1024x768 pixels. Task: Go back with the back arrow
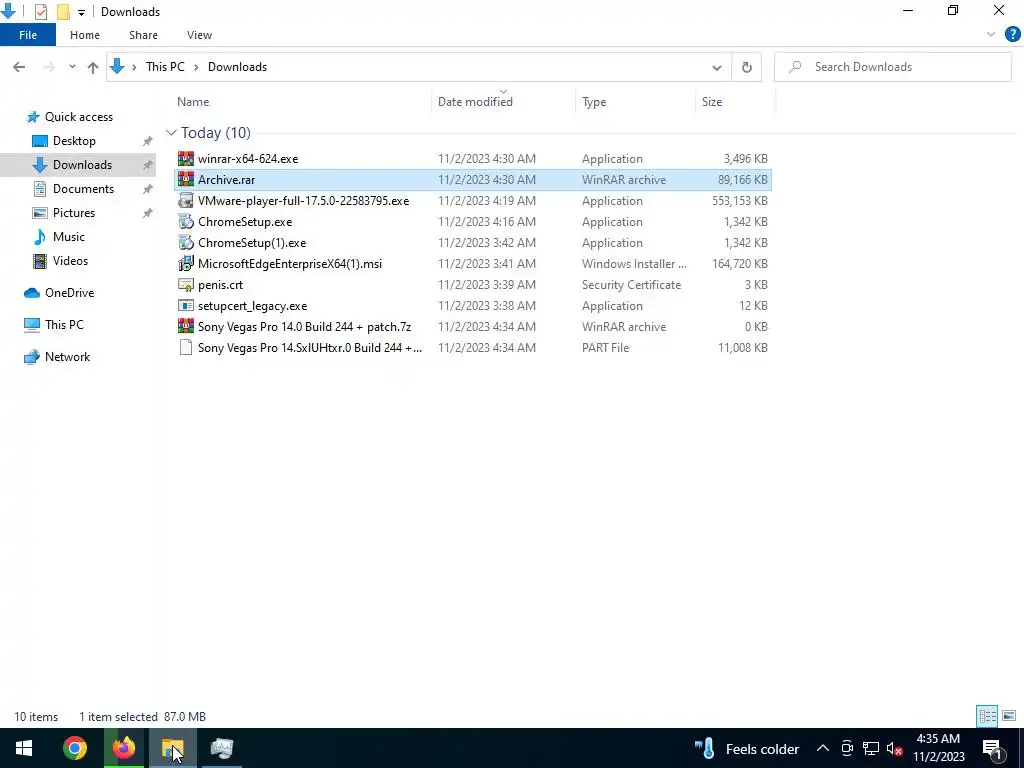(x=19, y=67)
